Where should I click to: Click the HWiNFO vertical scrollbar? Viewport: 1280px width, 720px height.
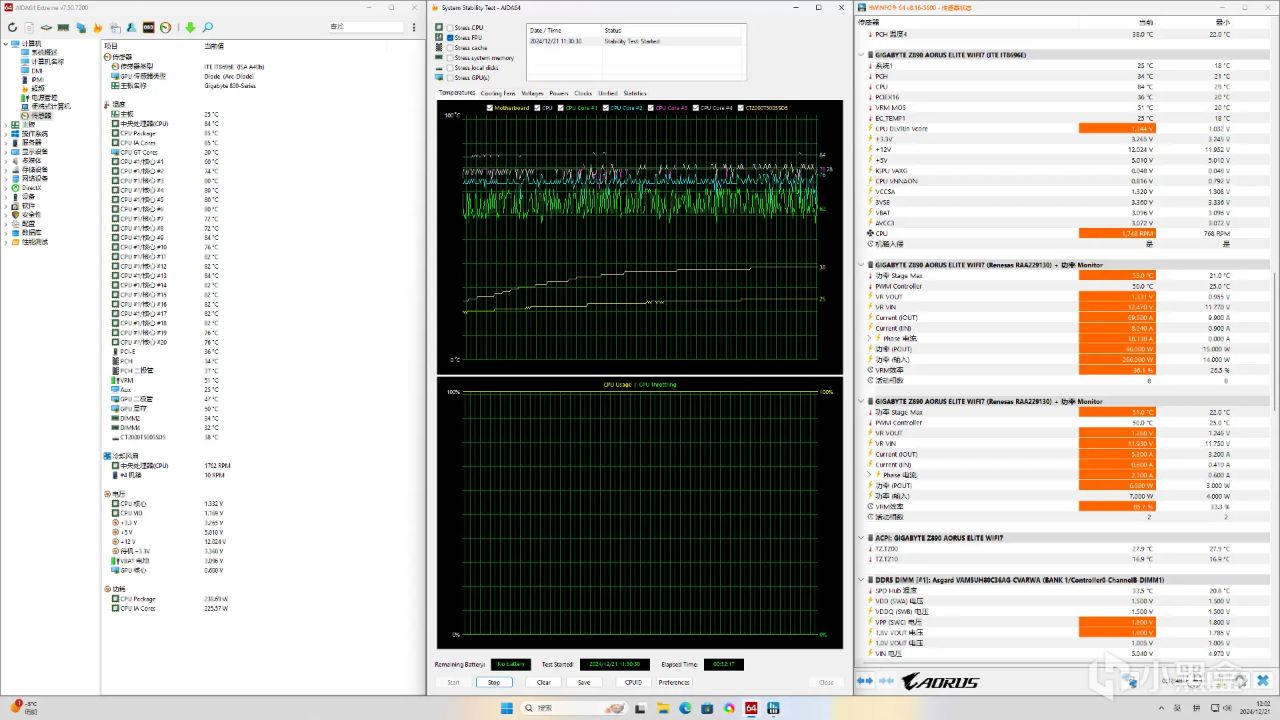coord(1276,340)
